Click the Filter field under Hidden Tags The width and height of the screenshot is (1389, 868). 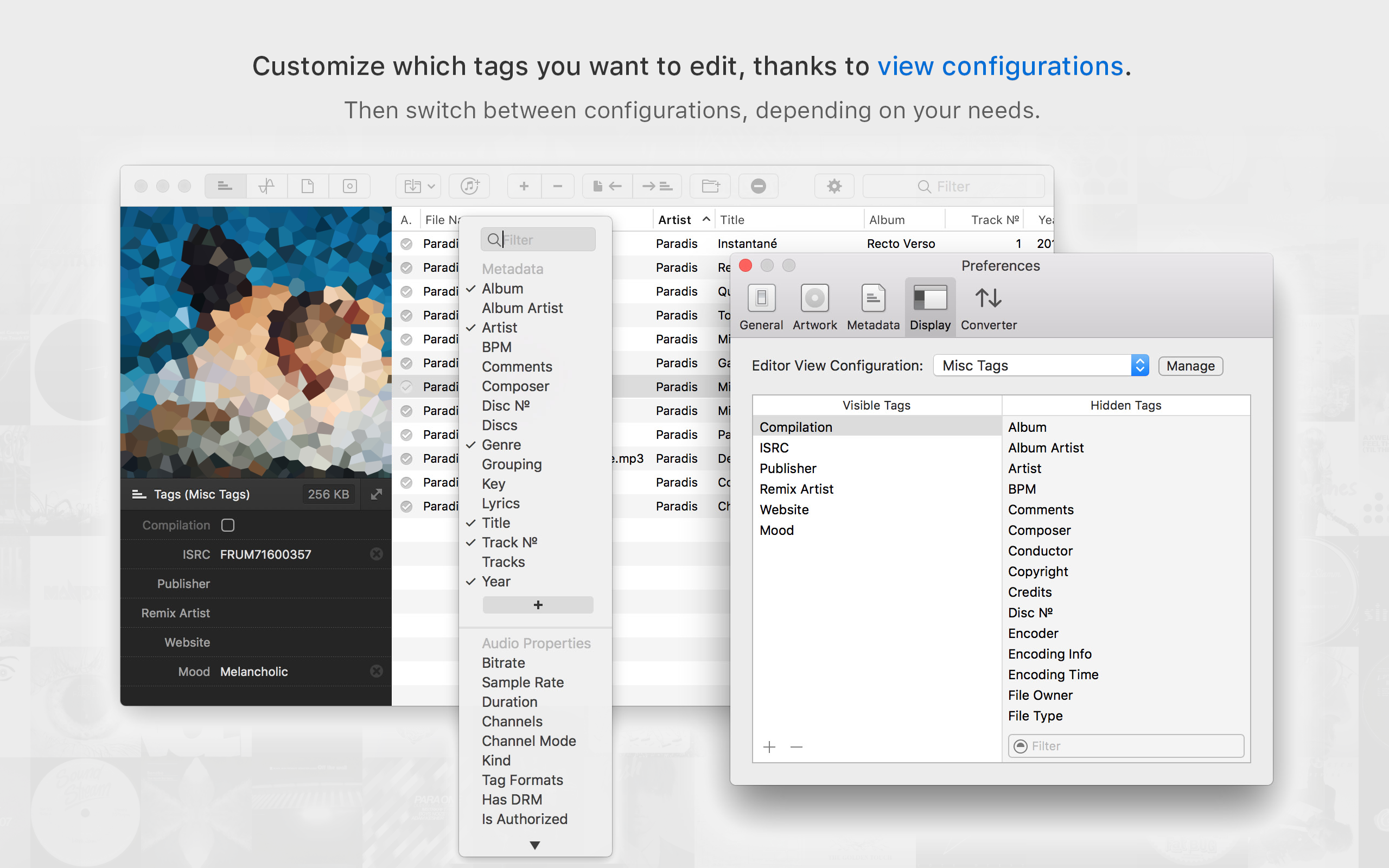[1124, 746]
